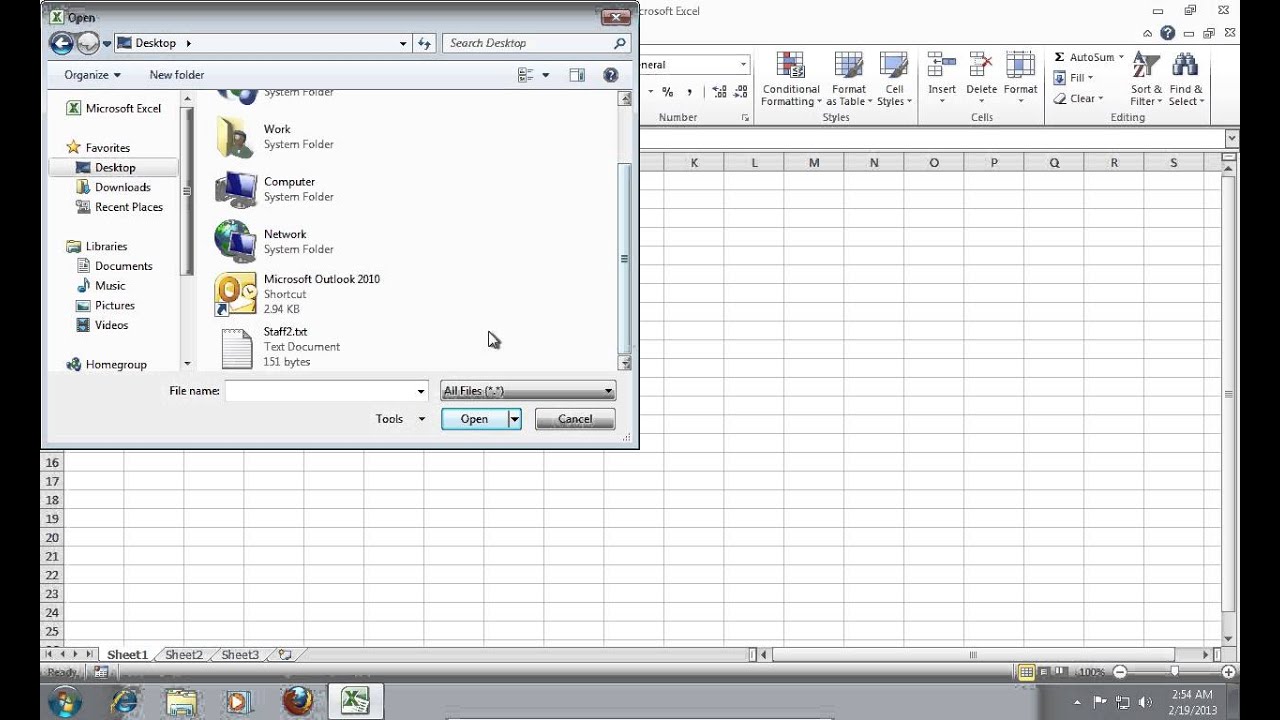Click the File name input field
The image size is (1280, 720).
click(x=327, y=391)
